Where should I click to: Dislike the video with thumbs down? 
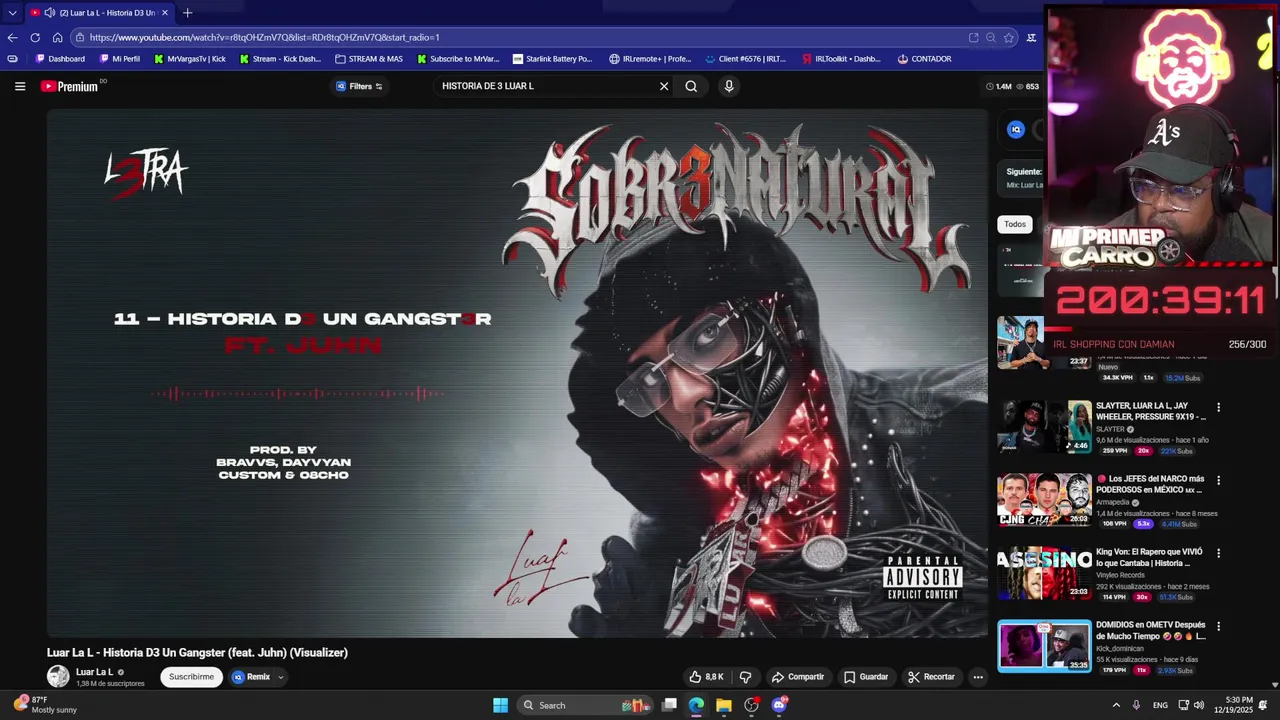point(745,677)
